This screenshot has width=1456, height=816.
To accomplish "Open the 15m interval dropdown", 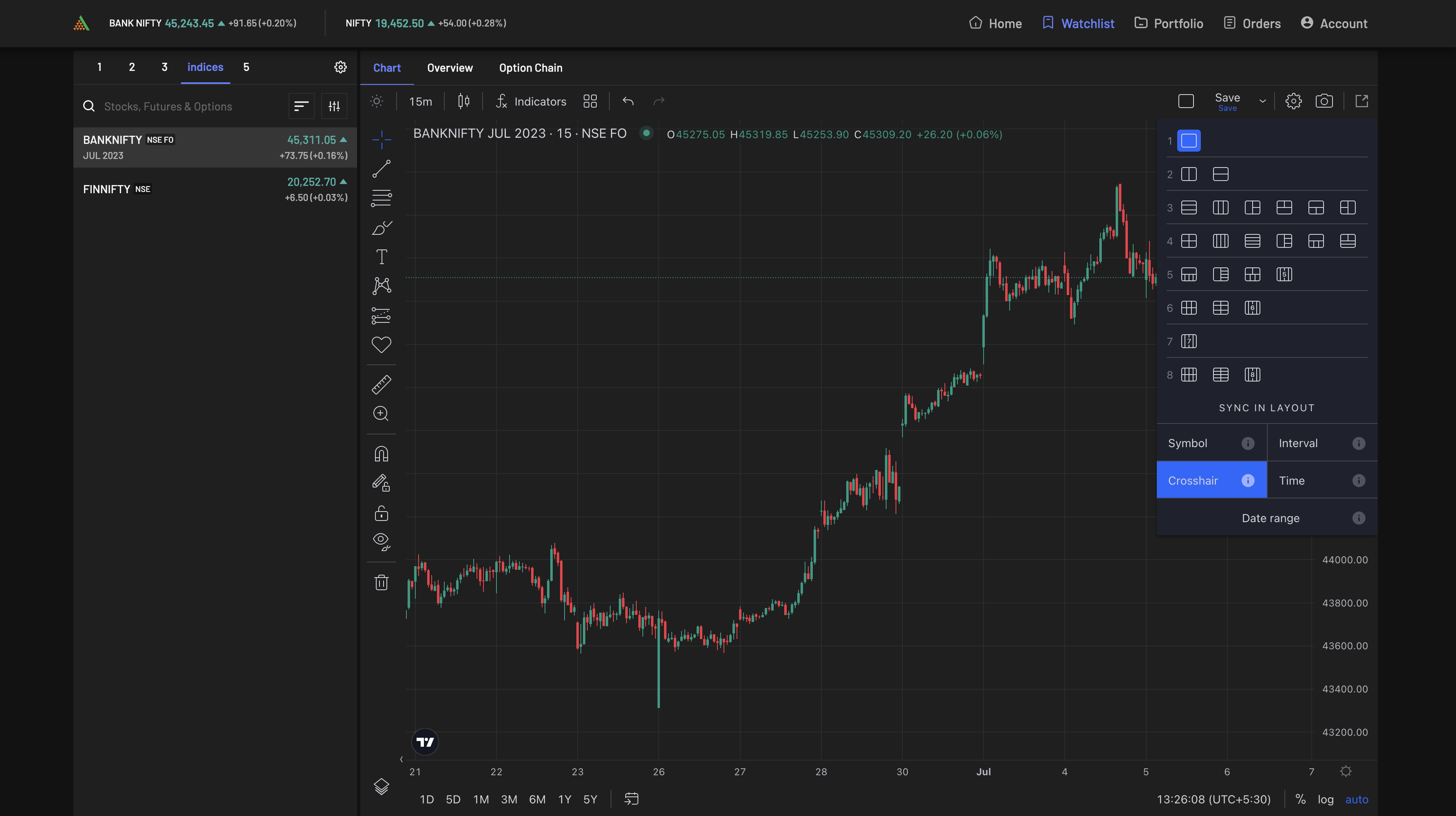I will (421, 101).
